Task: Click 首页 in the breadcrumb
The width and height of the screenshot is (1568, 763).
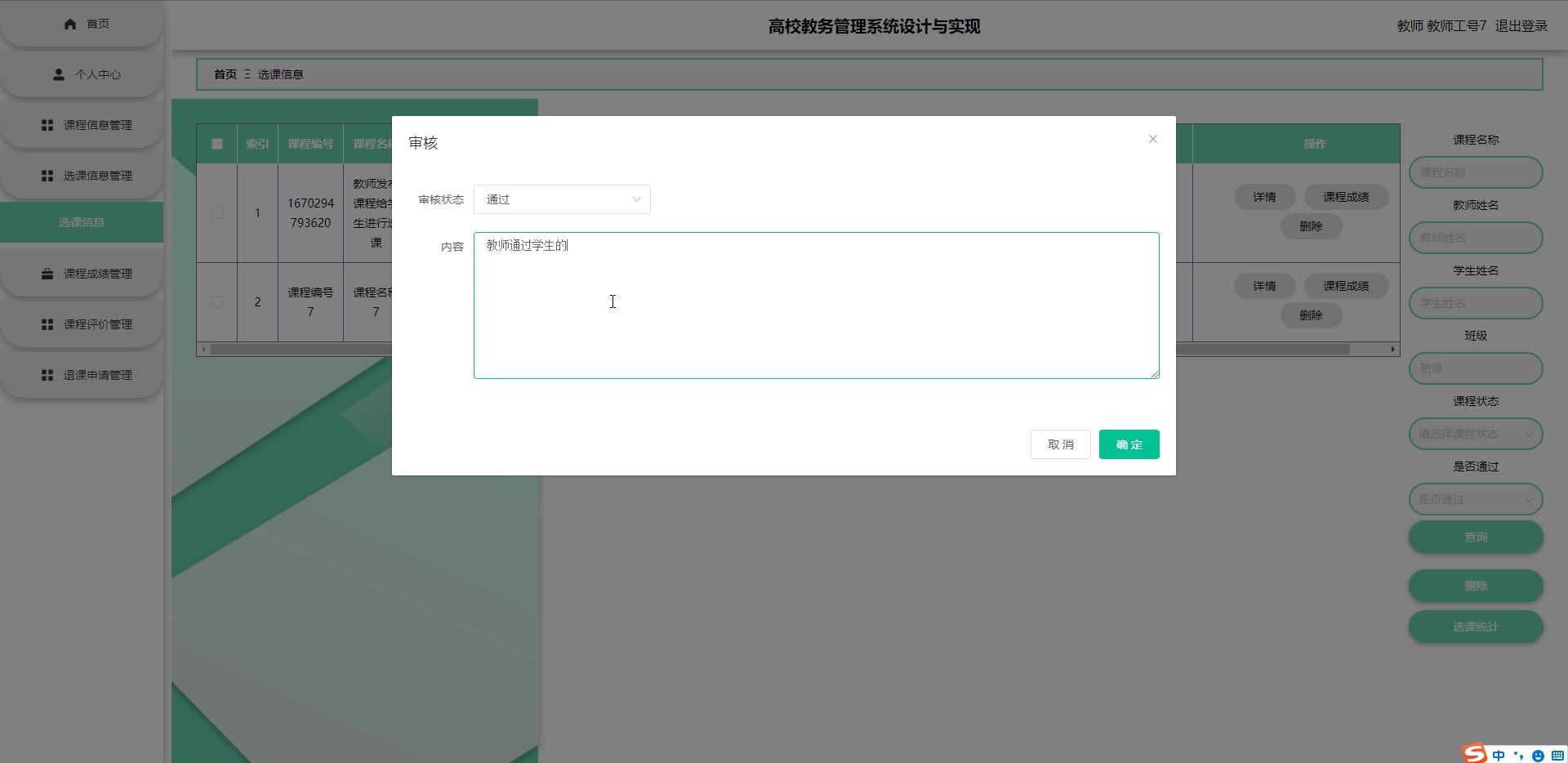Action: point(225,74)
